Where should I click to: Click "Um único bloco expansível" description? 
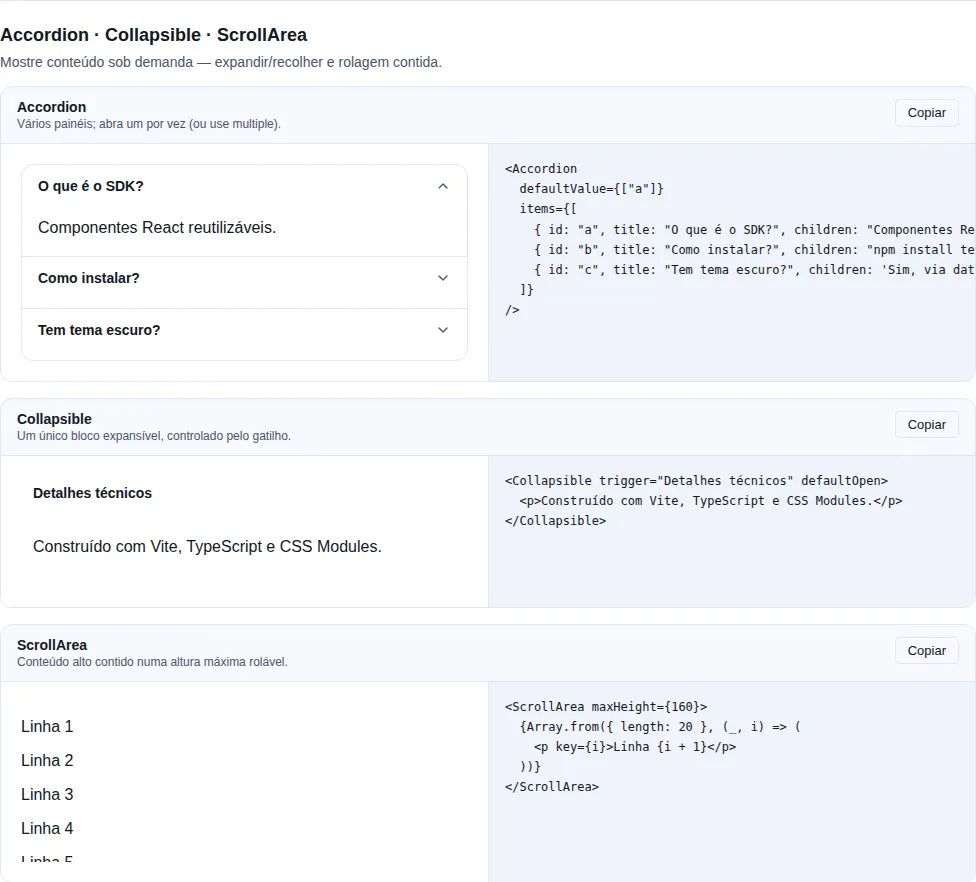154,436
